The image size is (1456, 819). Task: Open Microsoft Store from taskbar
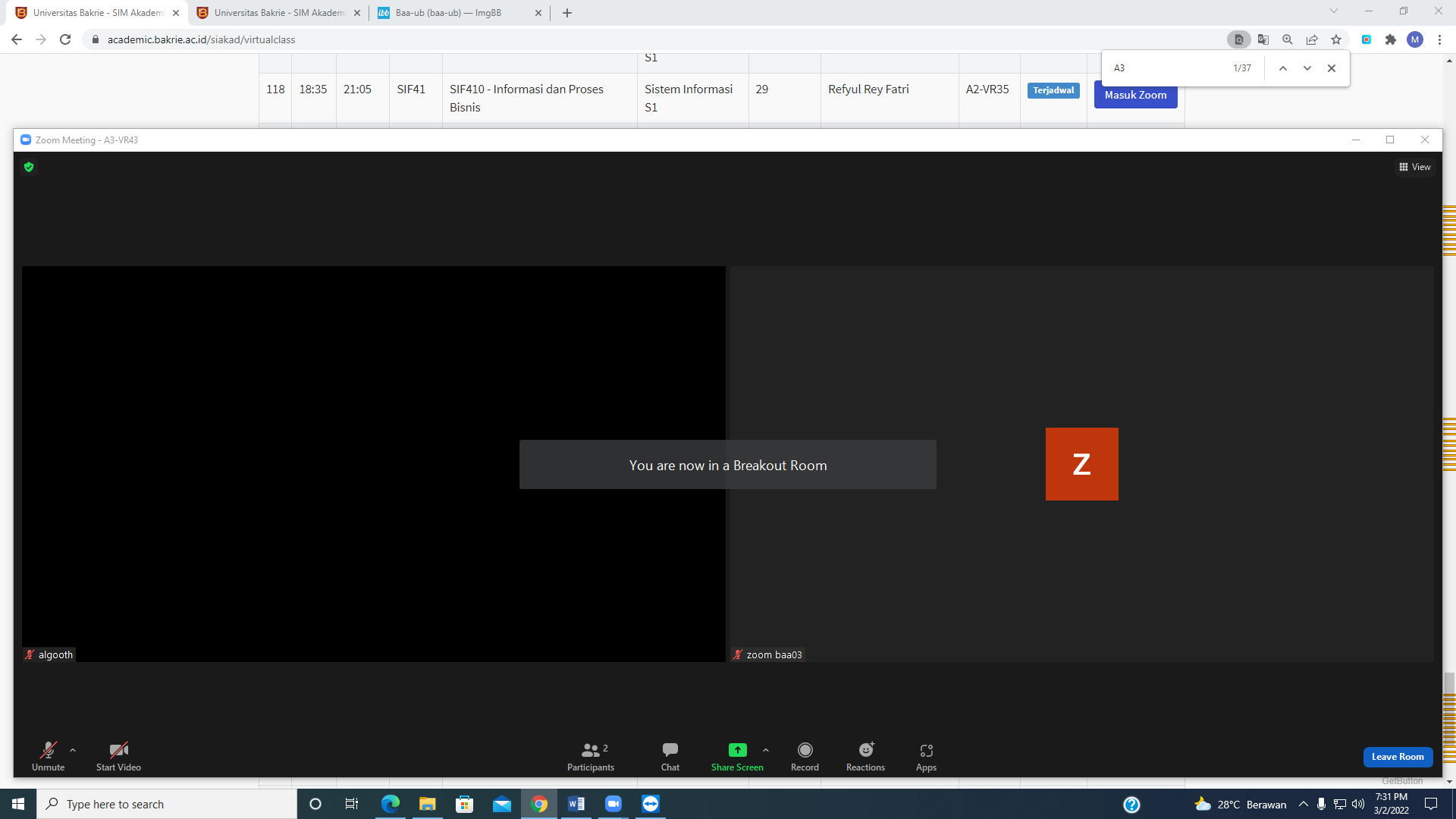click(x=464, y=804)
